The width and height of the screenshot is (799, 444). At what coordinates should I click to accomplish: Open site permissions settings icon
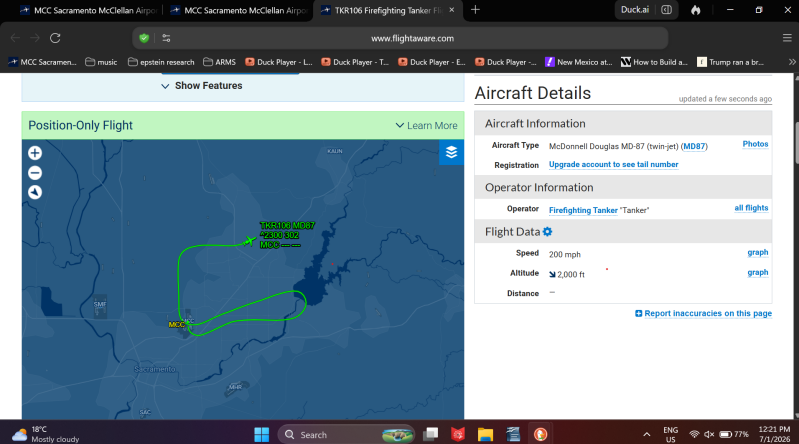pyautogui.click(x=166, y=38)
